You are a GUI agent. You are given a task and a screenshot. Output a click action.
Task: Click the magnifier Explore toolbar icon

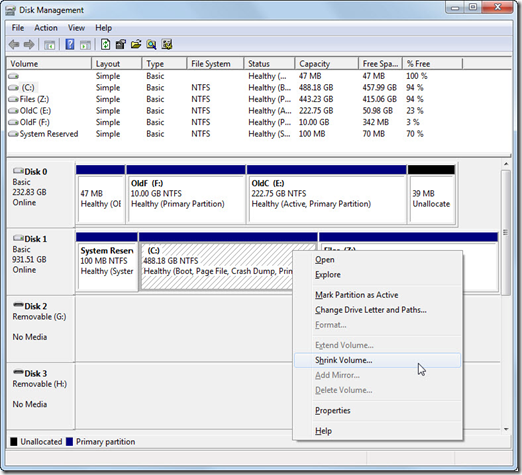pyautogui.click(x=151, y=44)
